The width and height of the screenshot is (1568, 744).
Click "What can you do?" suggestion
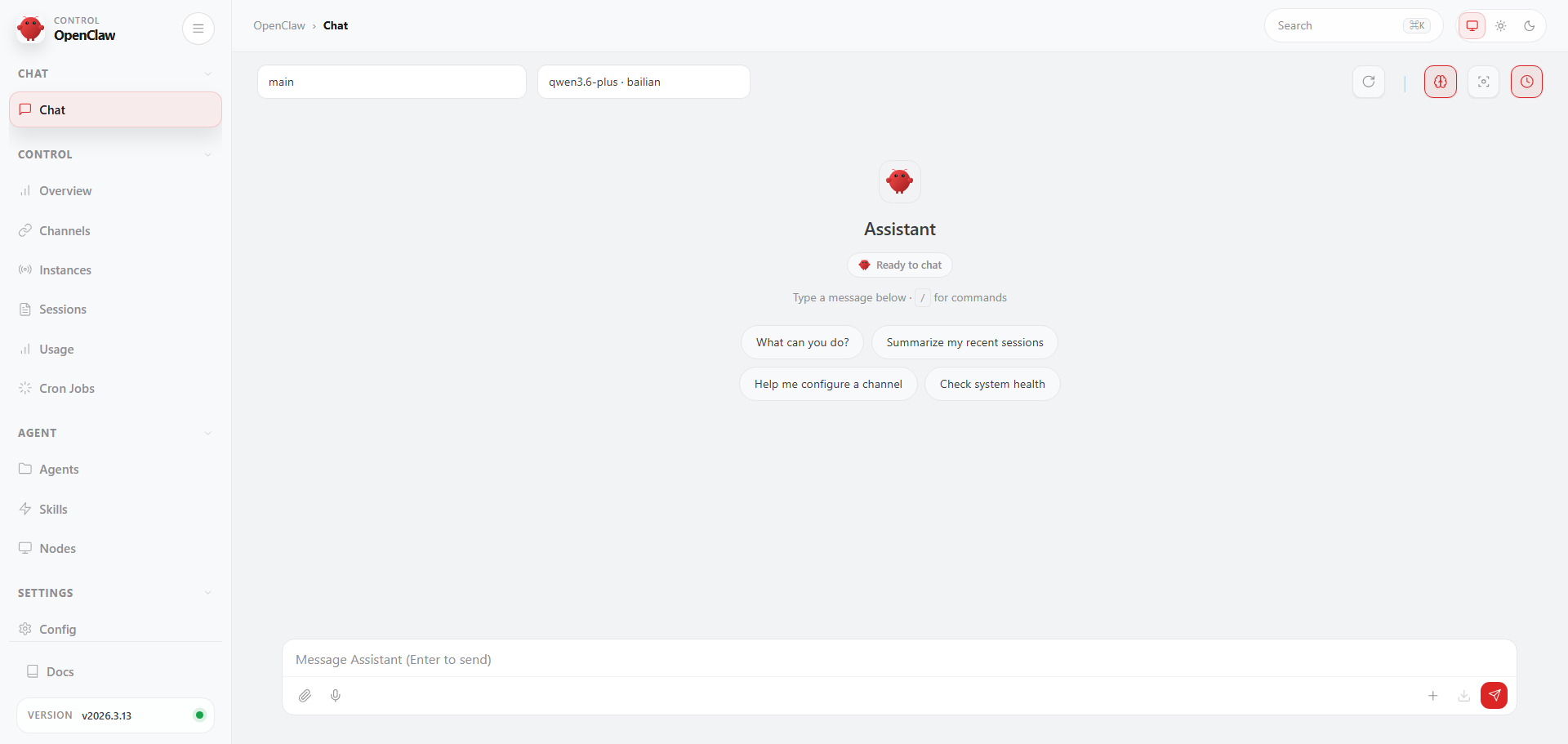tap(802, 342)
